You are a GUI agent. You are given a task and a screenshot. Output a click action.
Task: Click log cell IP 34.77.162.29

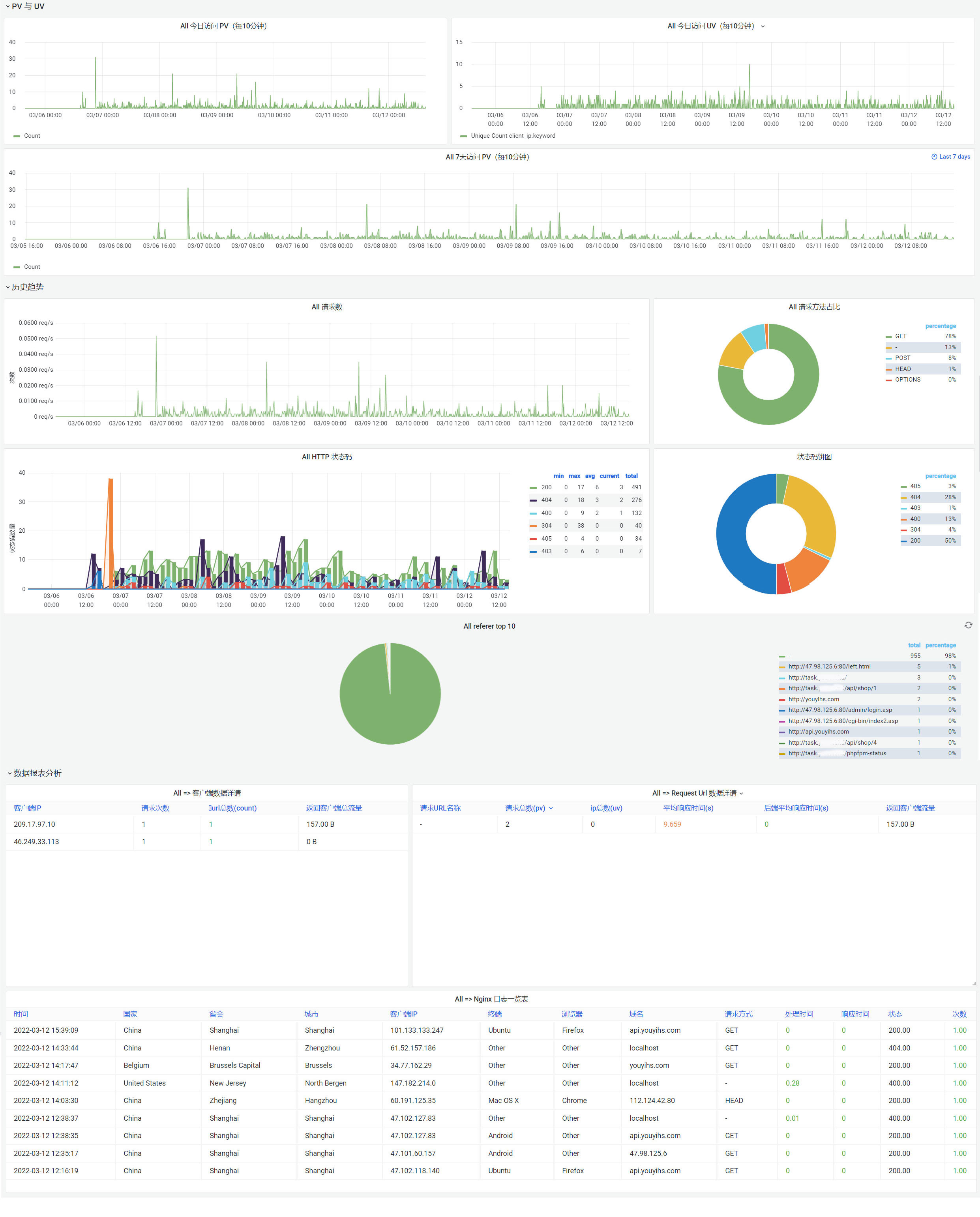411,1065
